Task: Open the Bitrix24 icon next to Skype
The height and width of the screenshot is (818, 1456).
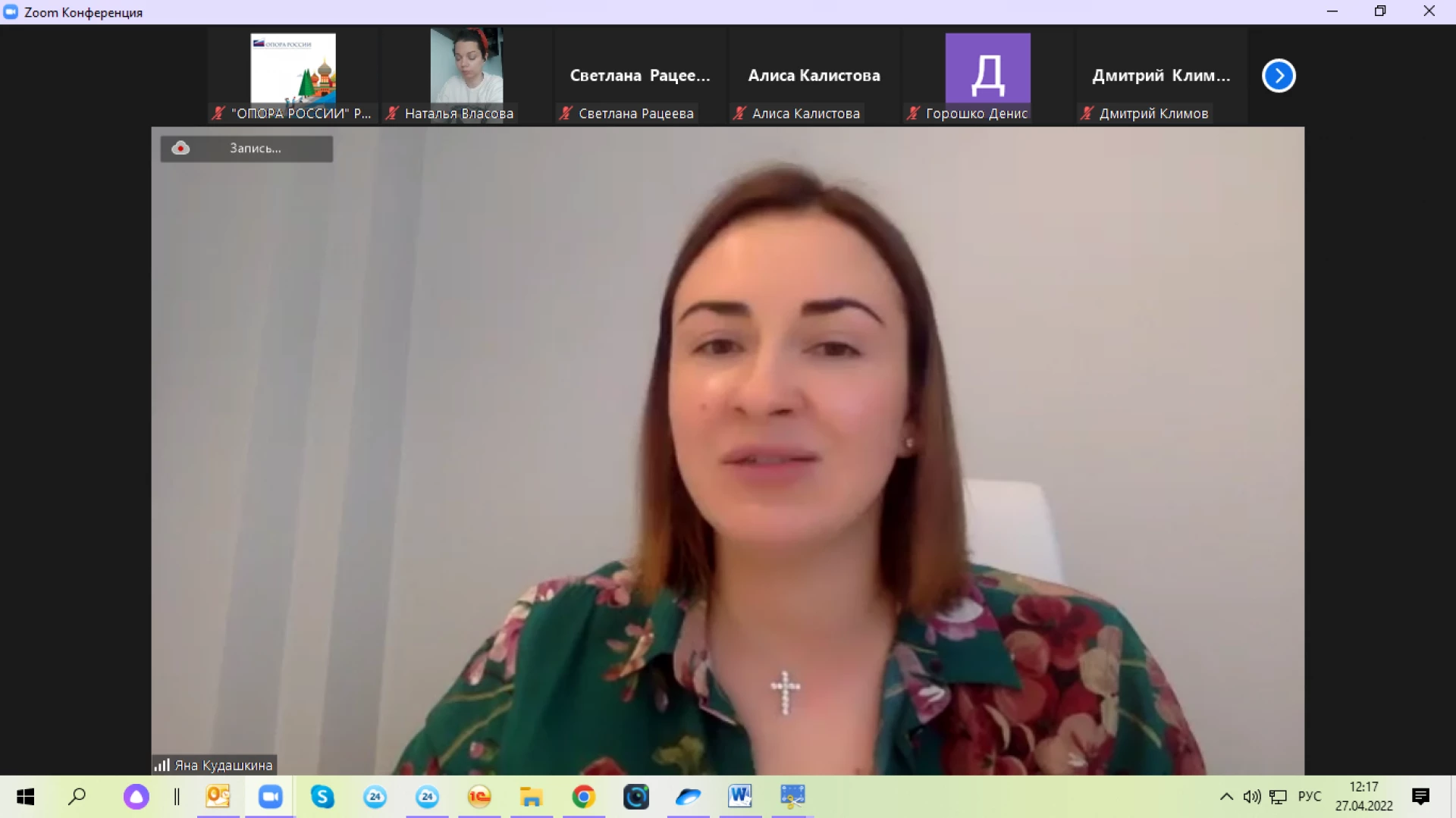Action: [x=375, y=797]
